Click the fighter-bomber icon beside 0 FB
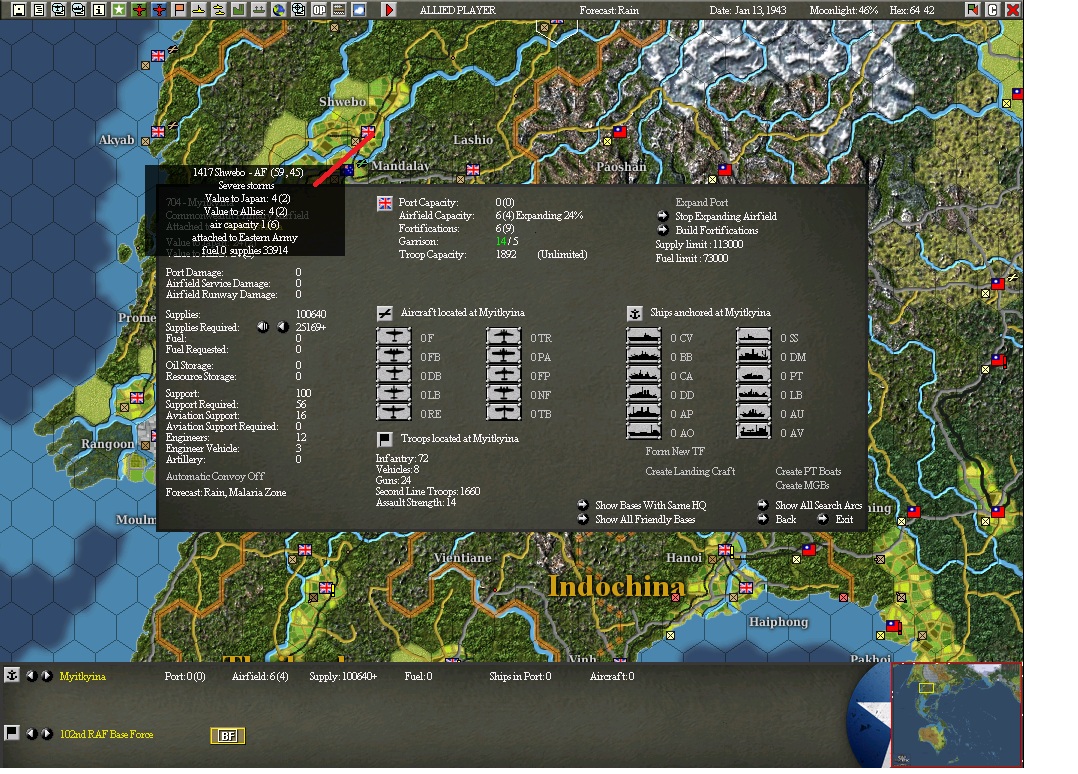 [x=394, y=356]
